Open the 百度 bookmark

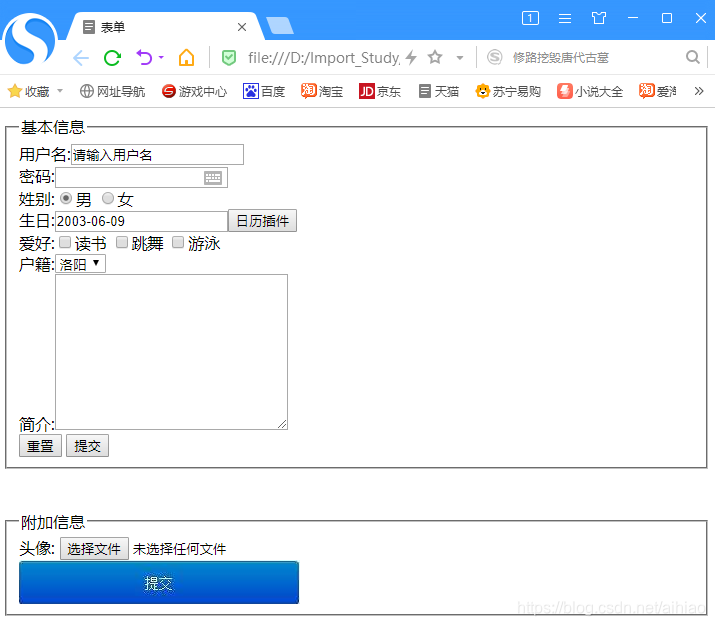click(264, 92)
